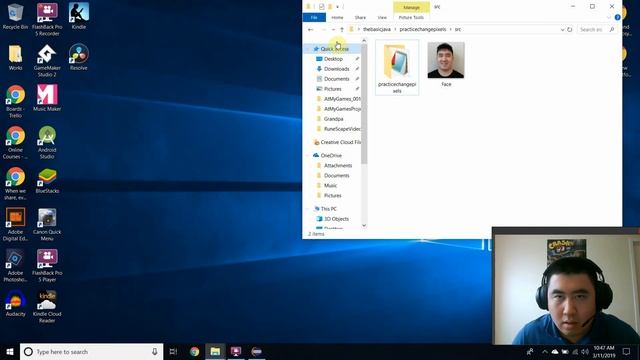
Task: Open 3D Objects under This PC
Action: pos(336,219)
